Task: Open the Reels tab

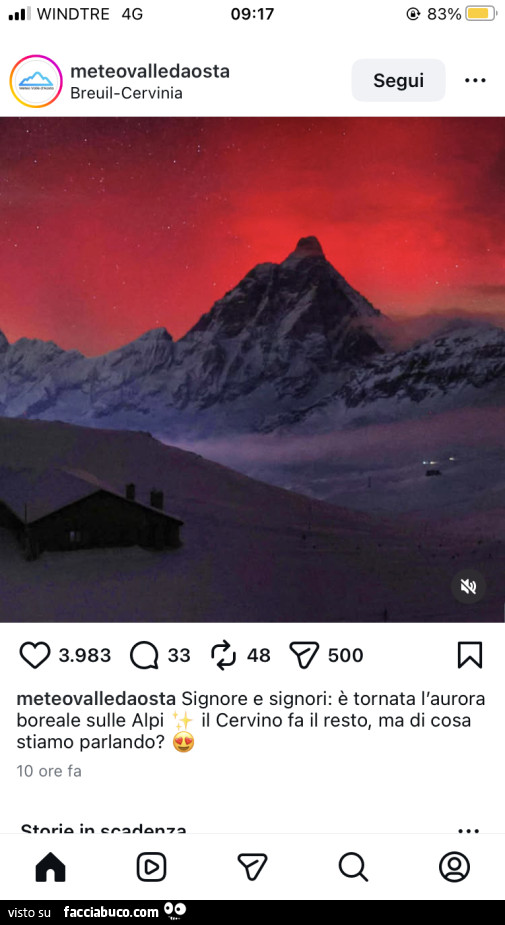Action: coord(152,867)
